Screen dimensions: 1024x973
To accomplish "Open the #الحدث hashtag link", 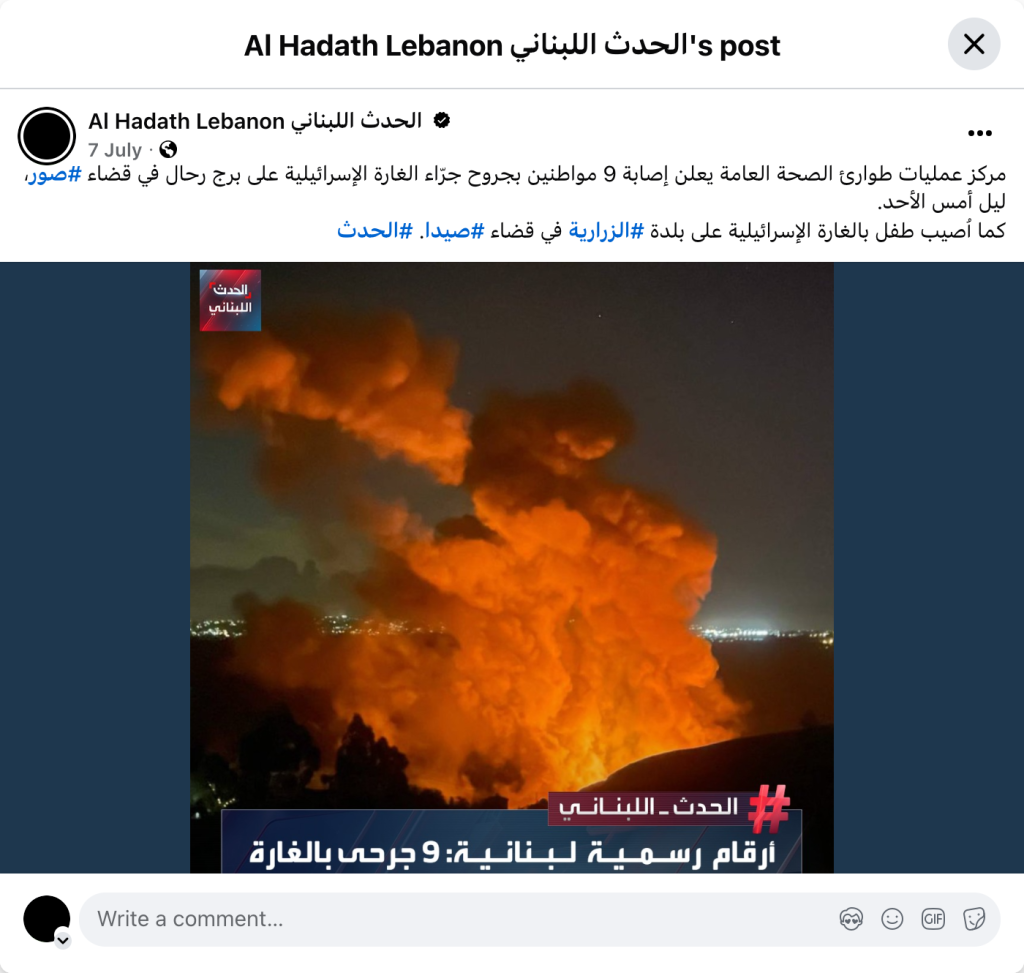I will tap(375, 231).
